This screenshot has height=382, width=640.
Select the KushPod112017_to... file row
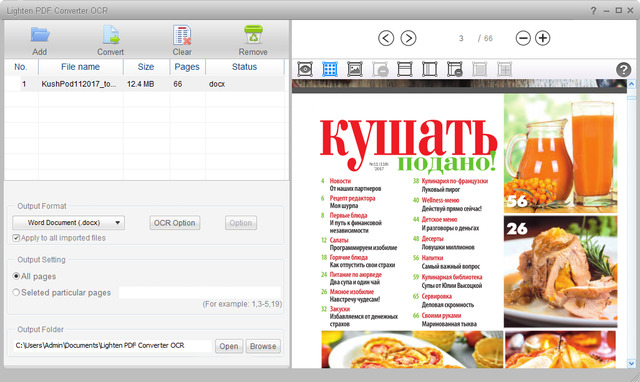[144, 84]
